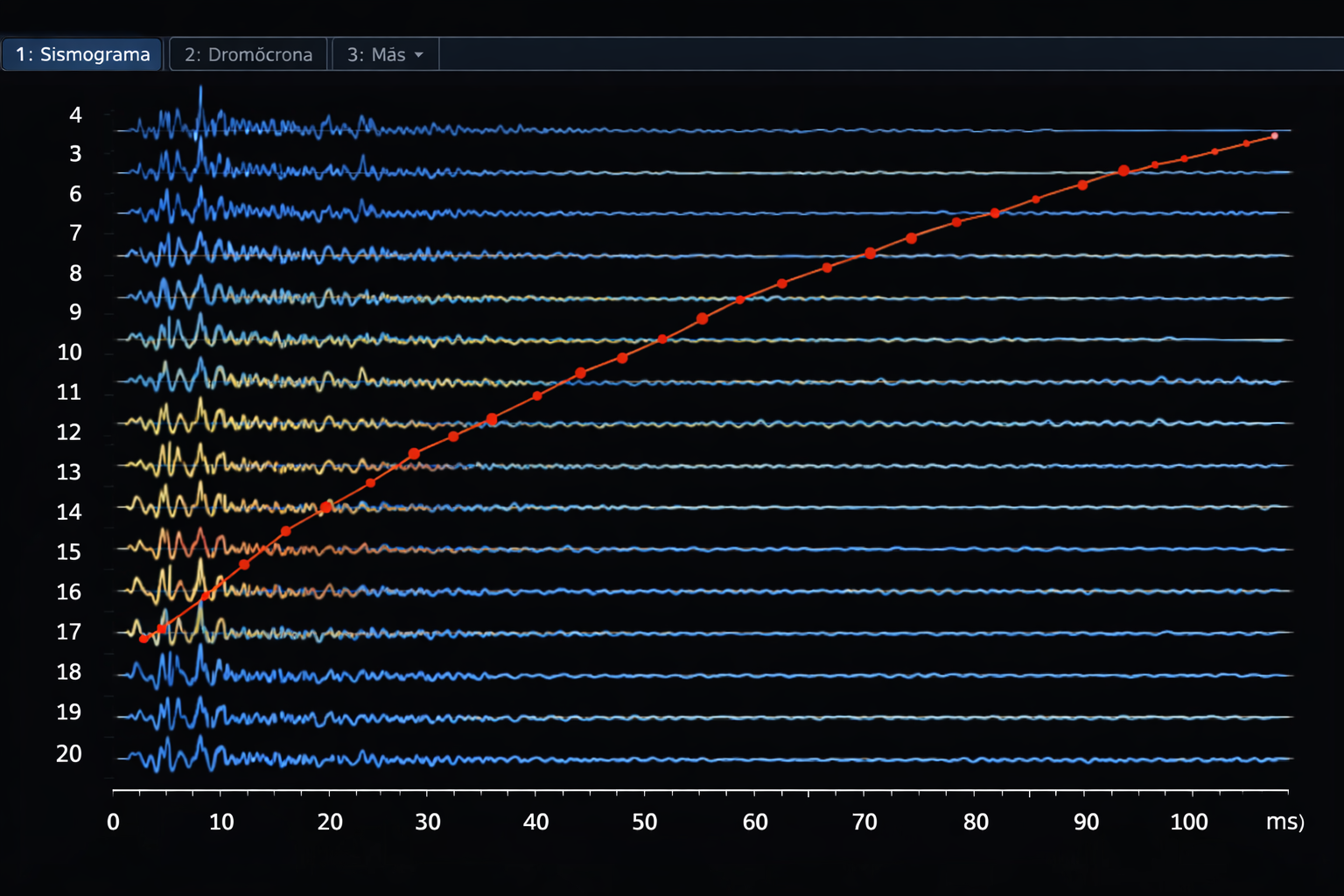
Task: Open the 2: Dromócrona tab
Action: [248, 54]
